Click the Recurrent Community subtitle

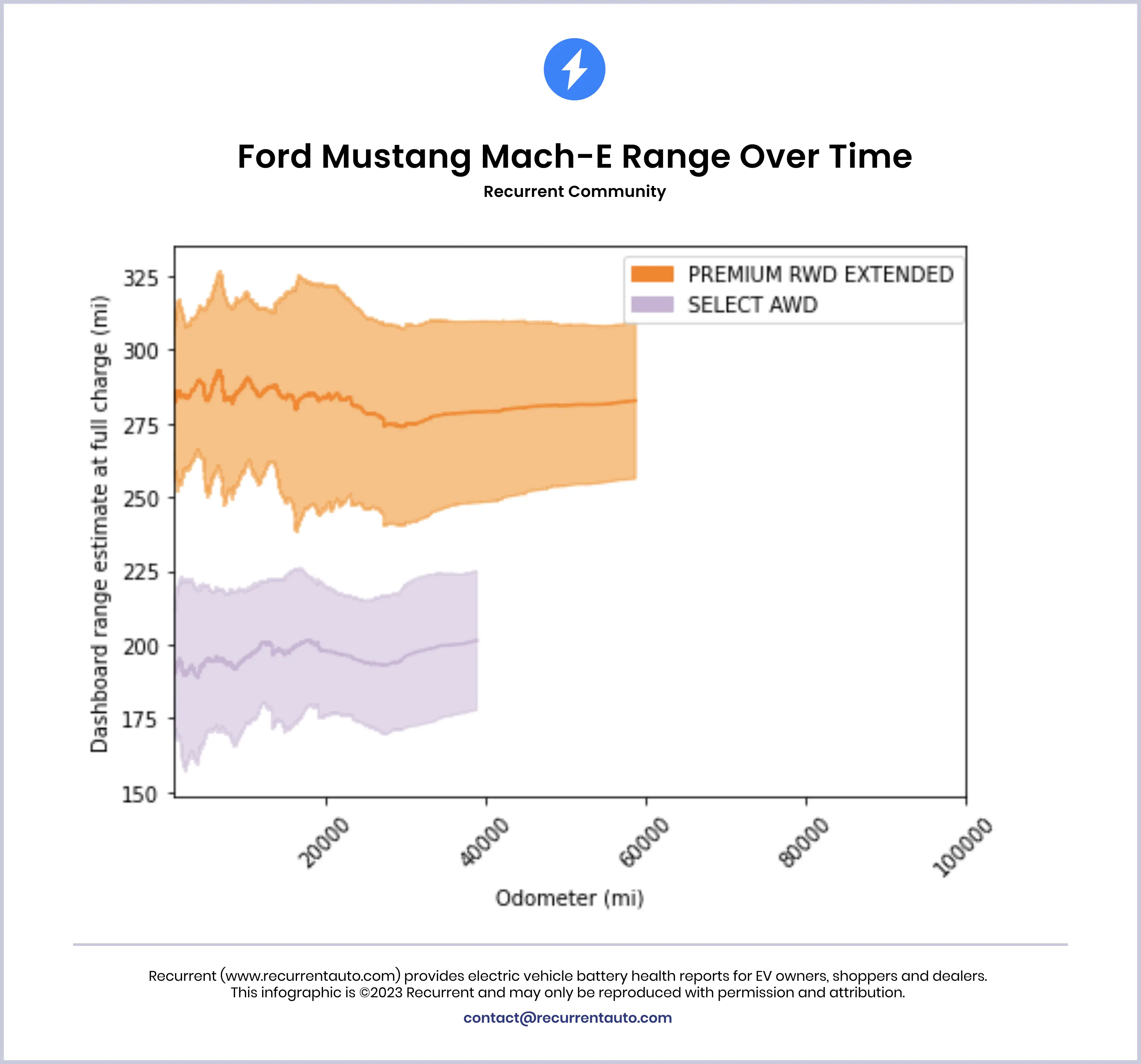[575, 192]
